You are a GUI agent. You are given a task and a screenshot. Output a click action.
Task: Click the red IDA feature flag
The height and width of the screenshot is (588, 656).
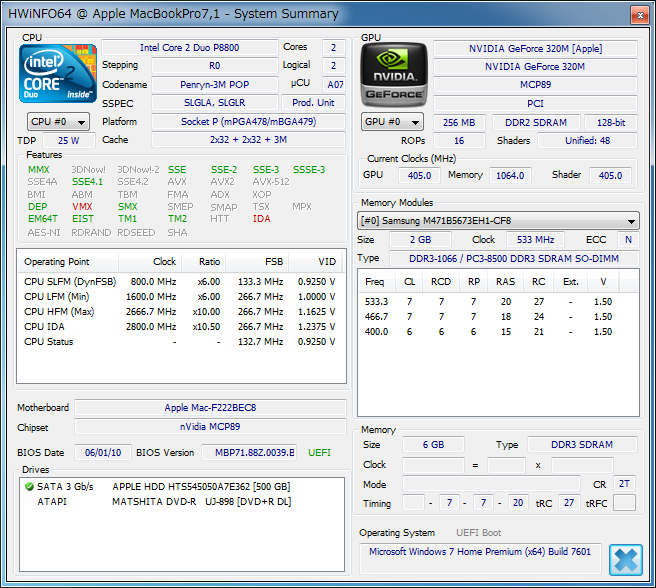261,219
